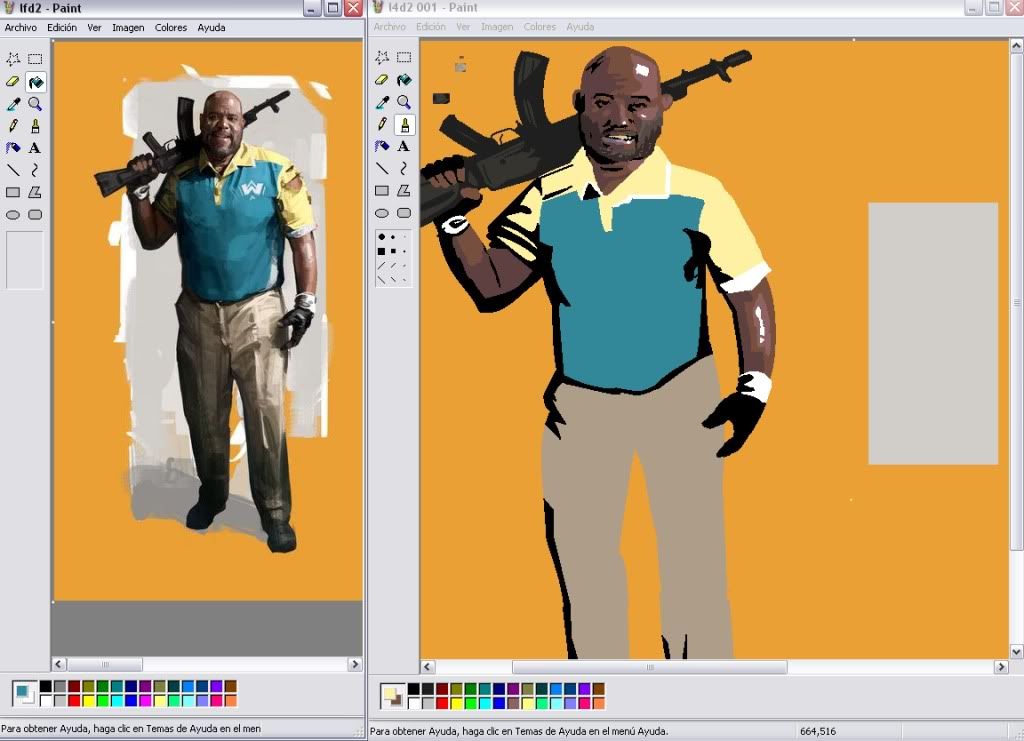Screen dimensions: 1024x741
Task: Select the eyedropper Pick Color tool in lfd2 window
Action: (x=12, y=104)
